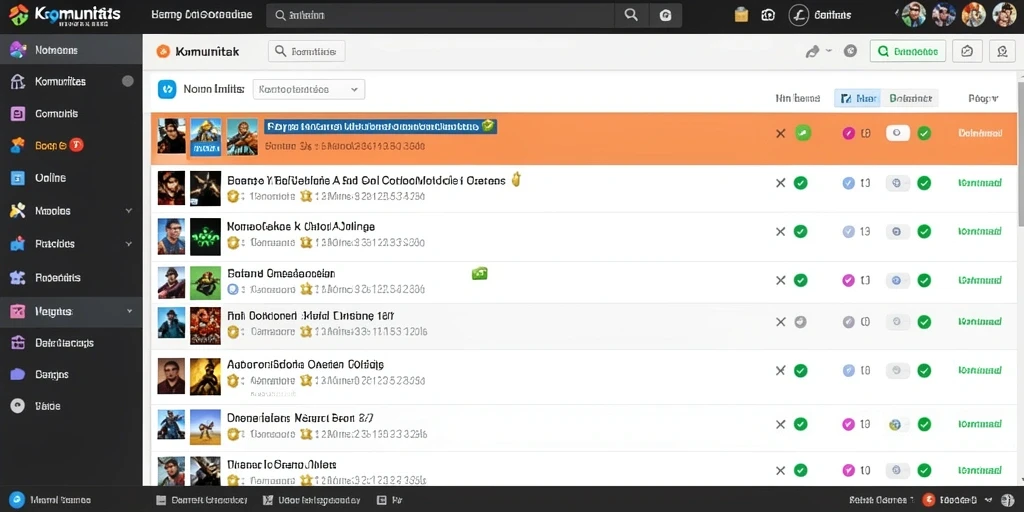Toggle the pill switch in the Boente row

pos(898,184)
